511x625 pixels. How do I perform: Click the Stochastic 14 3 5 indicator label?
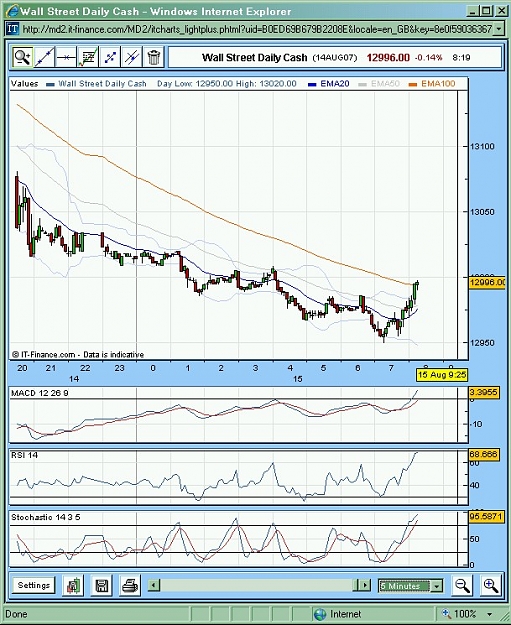coord(46,517)
